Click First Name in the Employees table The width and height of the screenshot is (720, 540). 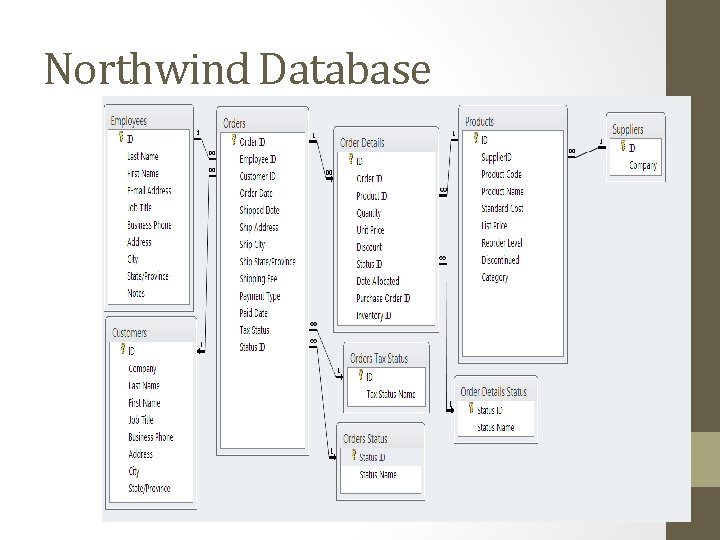click(x=143, y=174)
